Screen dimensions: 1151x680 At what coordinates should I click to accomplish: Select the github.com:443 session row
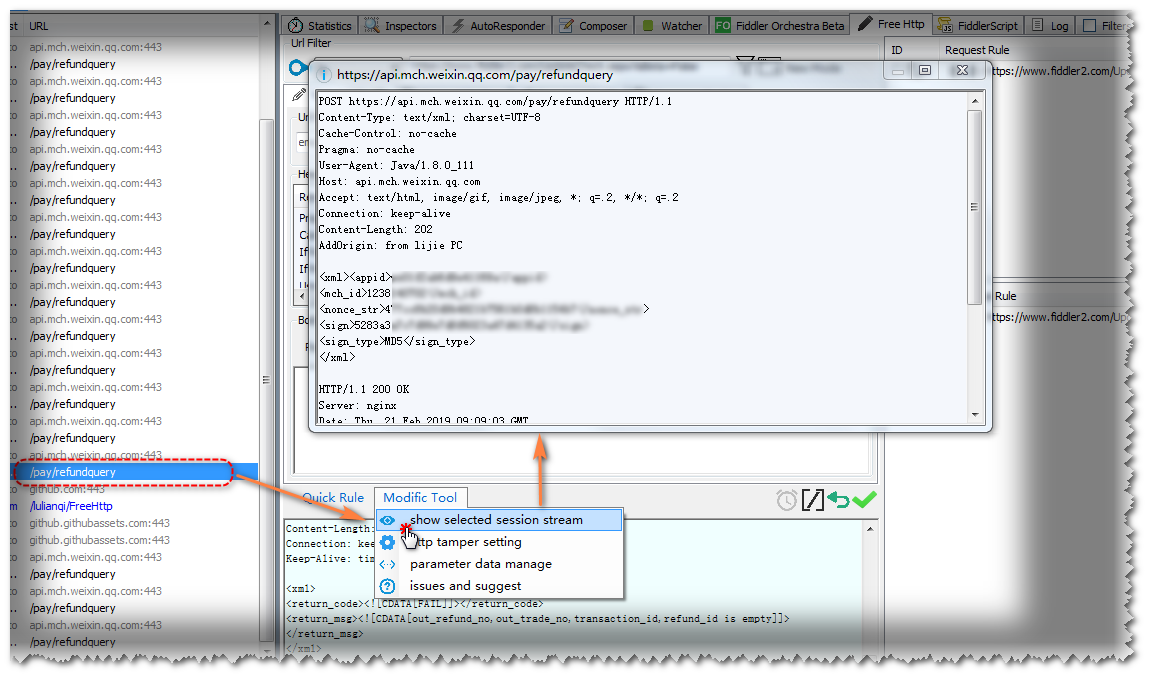pos(134,489)
